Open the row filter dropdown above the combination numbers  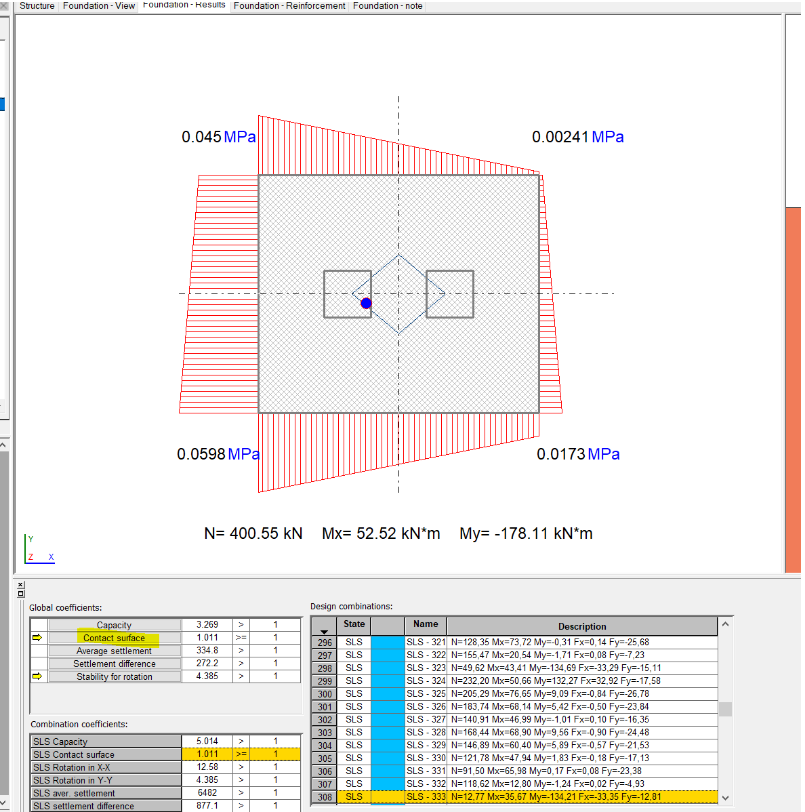(x=324, y=632)
